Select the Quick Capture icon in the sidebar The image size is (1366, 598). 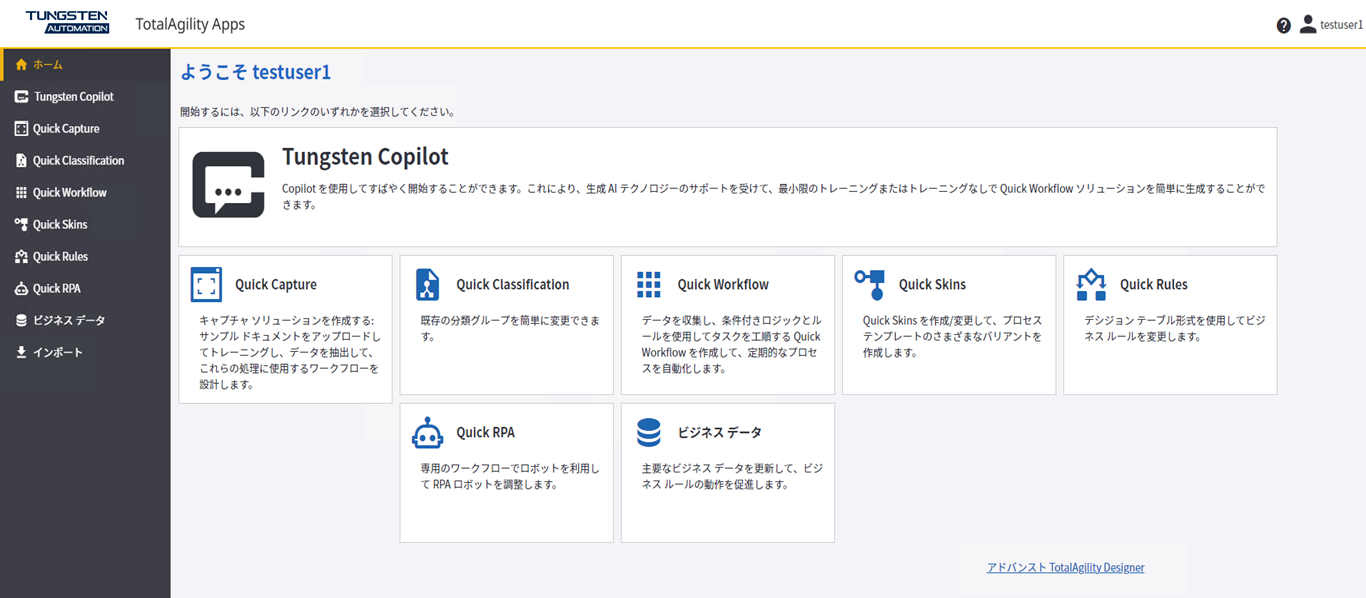pos(21,128)
